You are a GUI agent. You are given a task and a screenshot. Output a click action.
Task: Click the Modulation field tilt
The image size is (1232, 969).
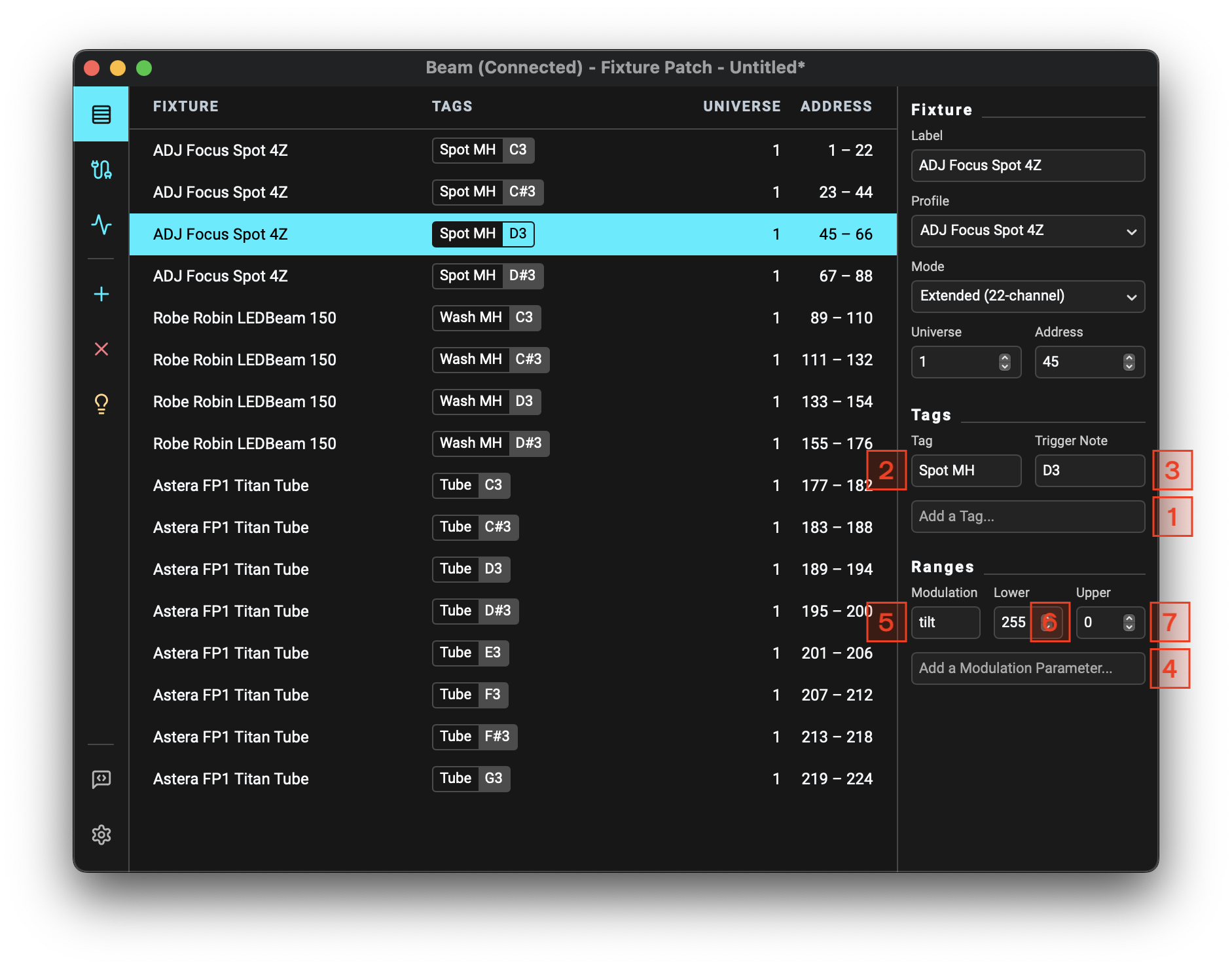click(x=945, y=623)
